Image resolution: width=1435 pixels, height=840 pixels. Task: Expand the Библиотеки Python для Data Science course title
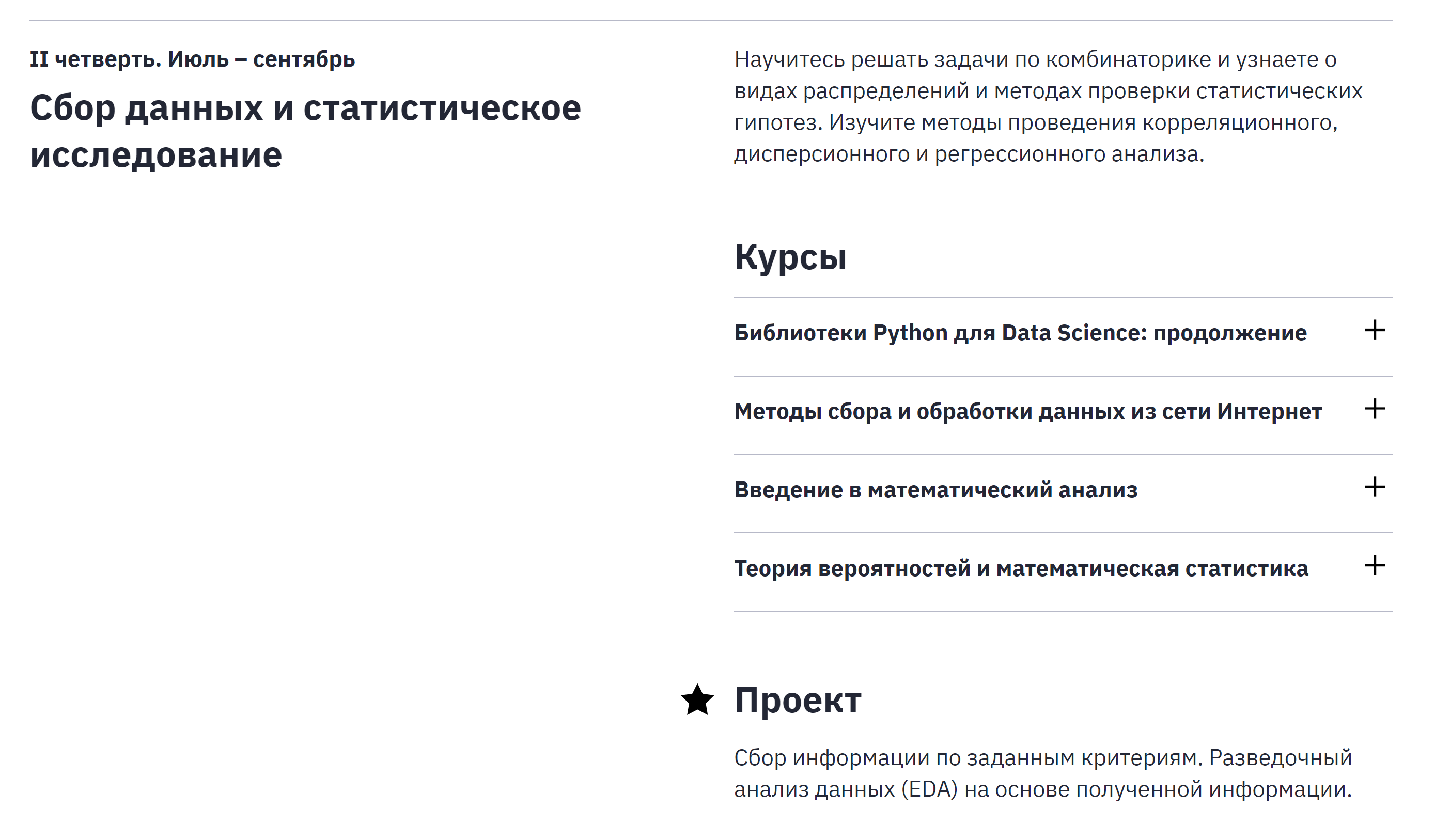pos(1020,333)
